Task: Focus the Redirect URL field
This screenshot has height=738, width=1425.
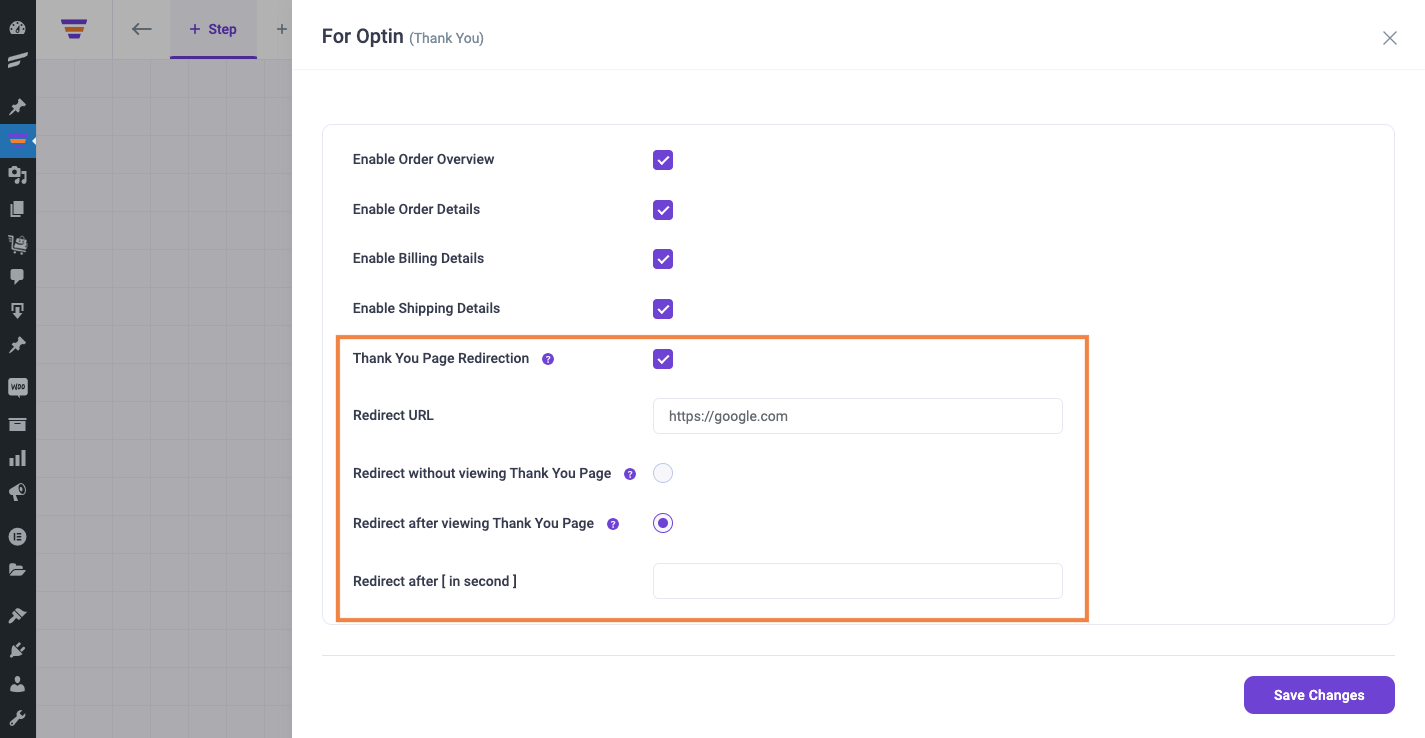Action: click(858, 416)
